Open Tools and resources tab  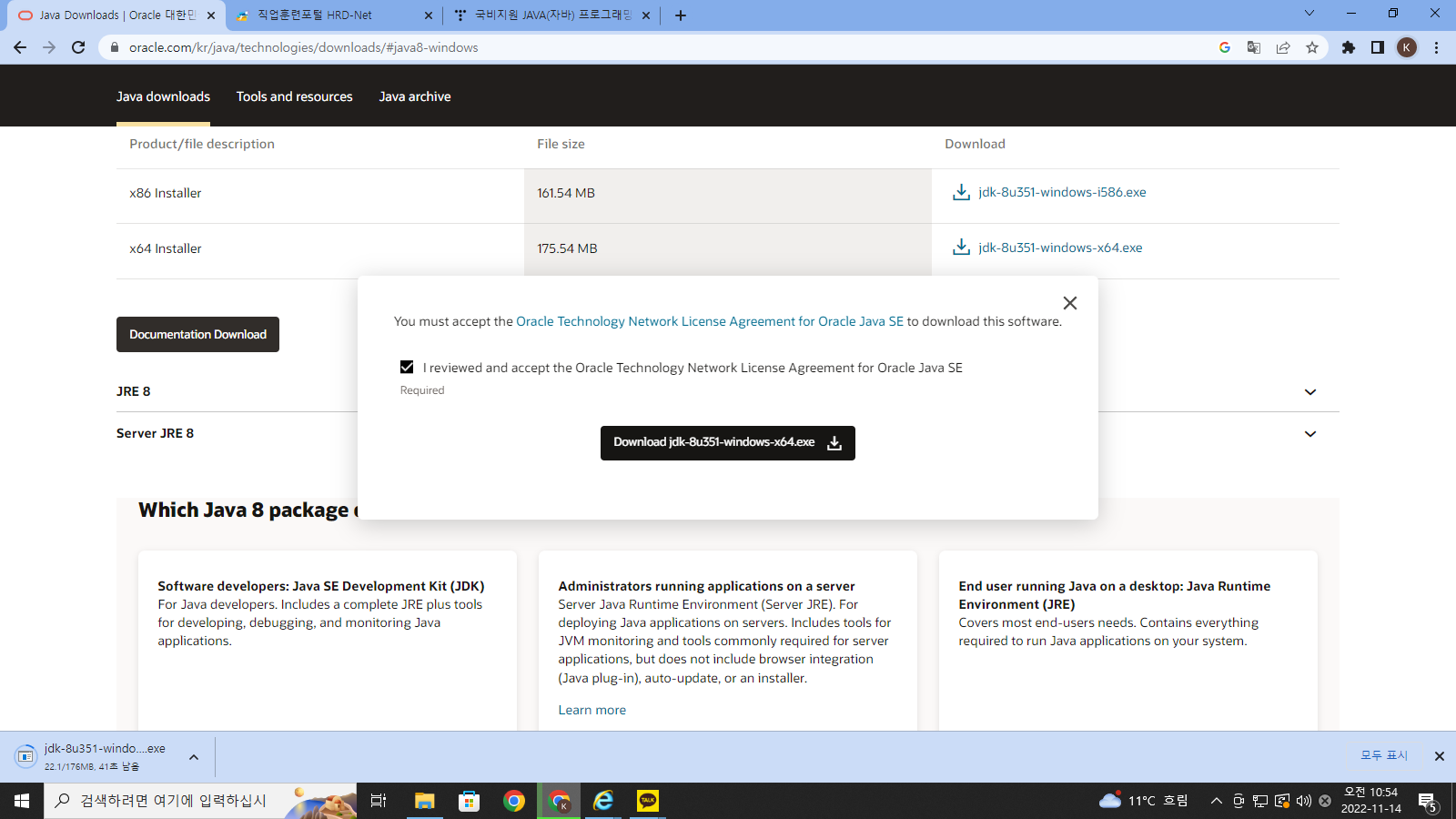click(x=295, y=96)
